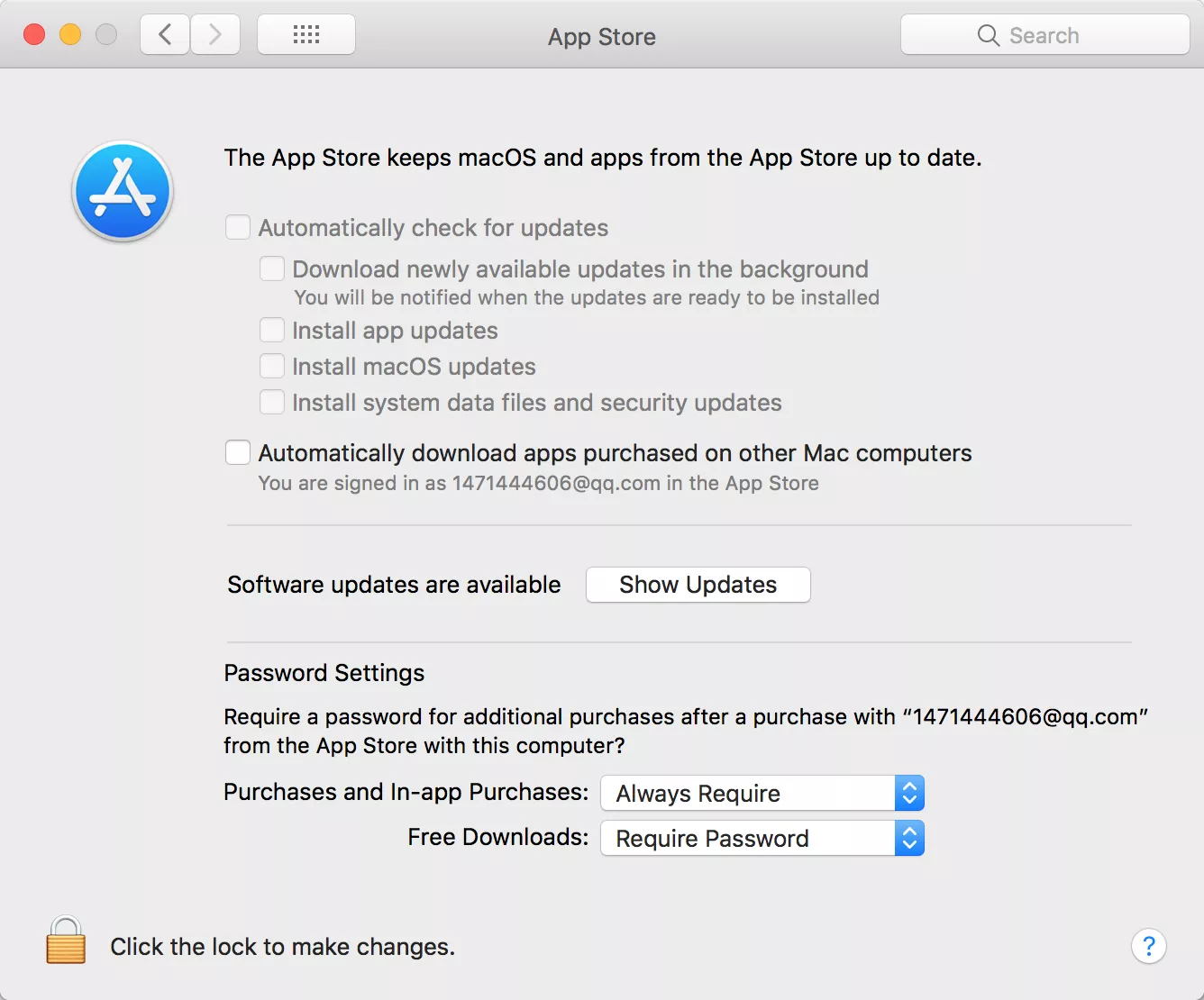Screen dimensions: 1204x1000
Task: Click Show Updates button
Action: [x=698, y=585]
